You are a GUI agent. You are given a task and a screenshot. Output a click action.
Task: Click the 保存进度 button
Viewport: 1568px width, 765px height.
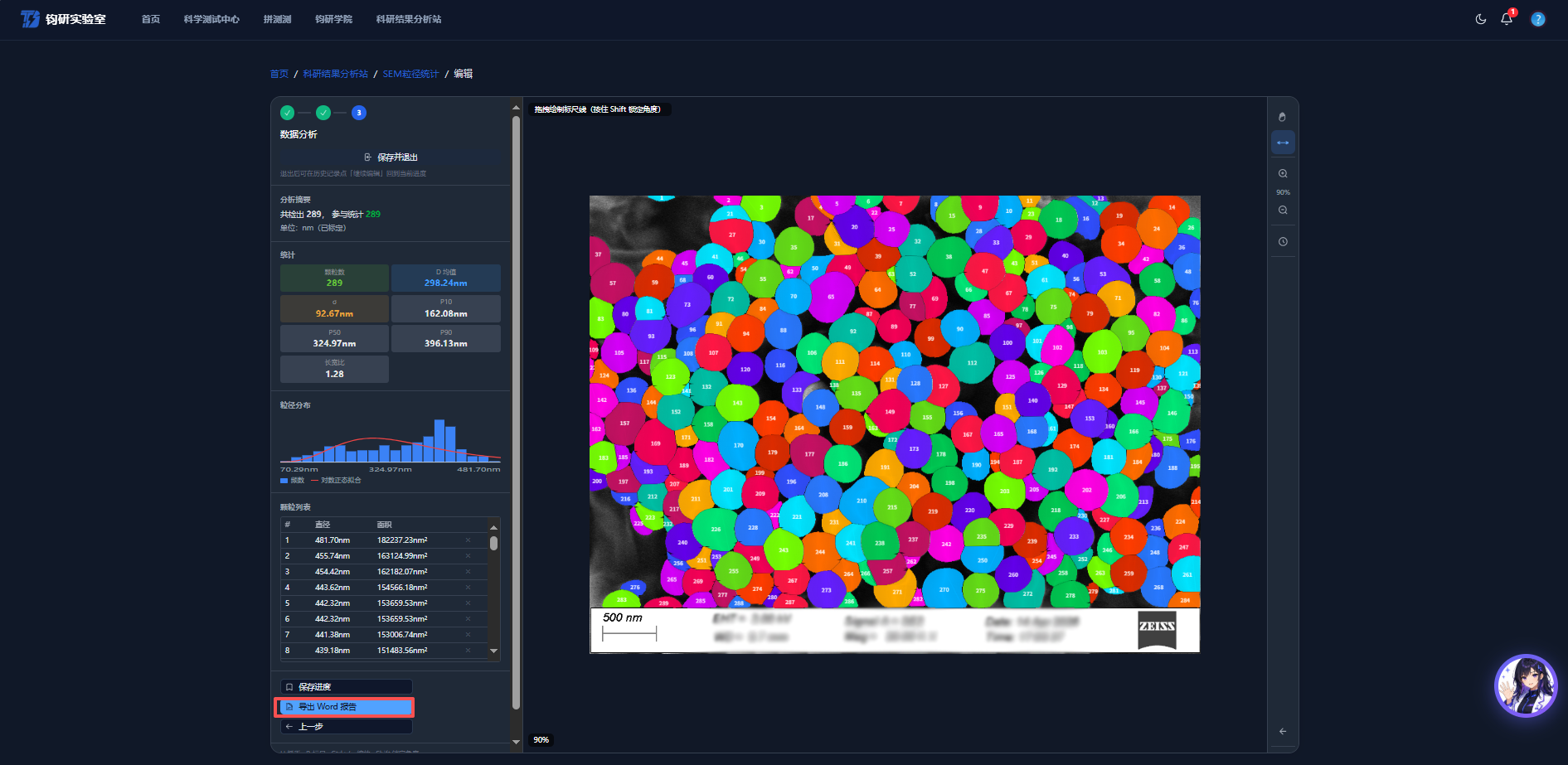pos(347,687)
